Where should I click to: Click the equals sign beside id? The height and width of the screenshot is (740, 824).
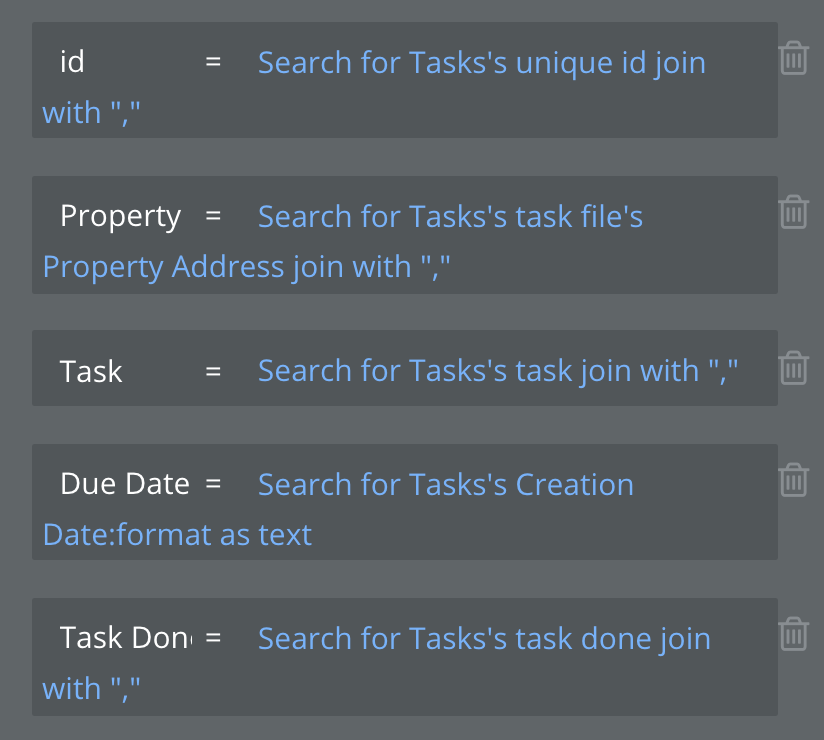[x=213, y=62]
